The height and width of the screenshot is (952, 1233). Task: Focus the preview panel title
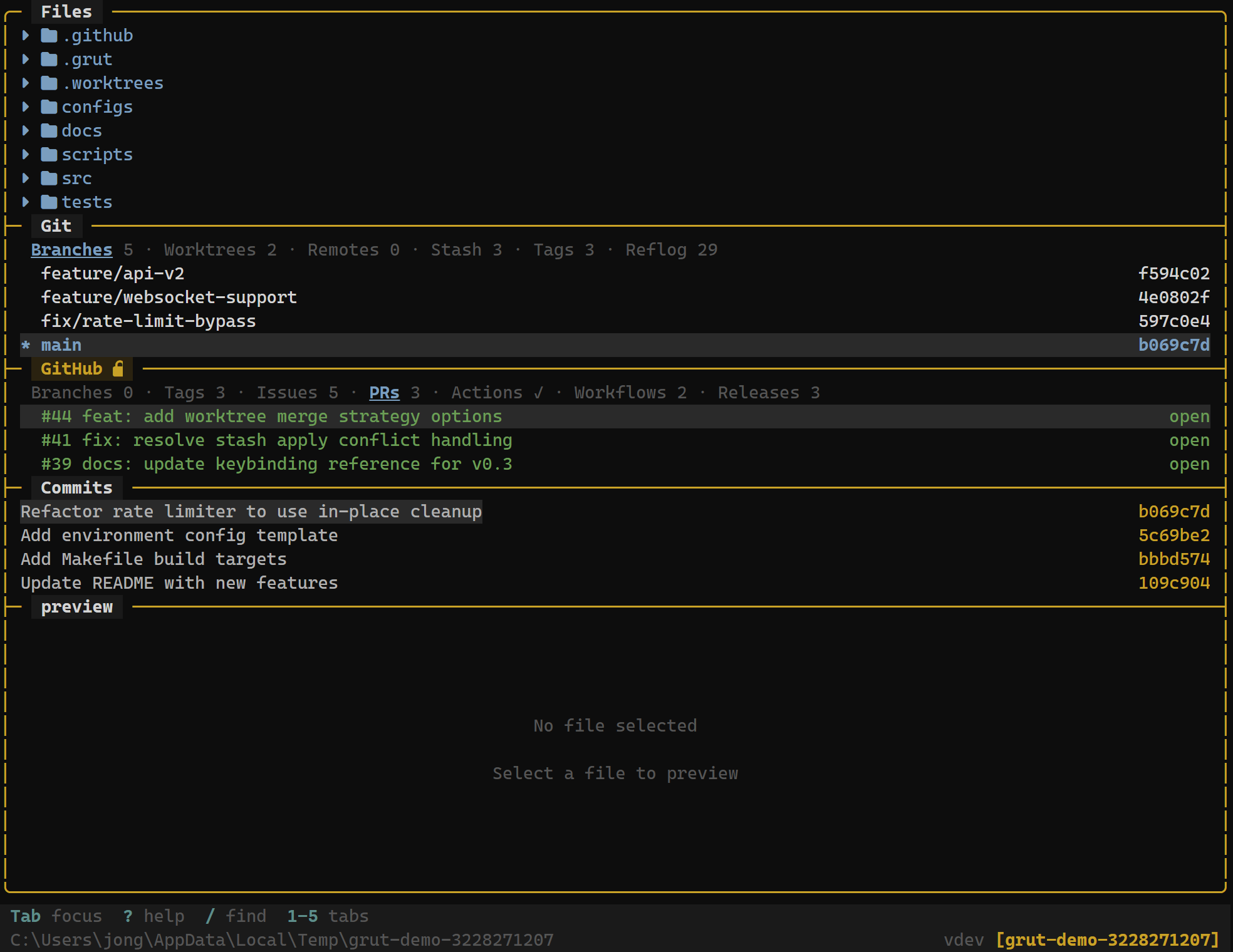76,607
